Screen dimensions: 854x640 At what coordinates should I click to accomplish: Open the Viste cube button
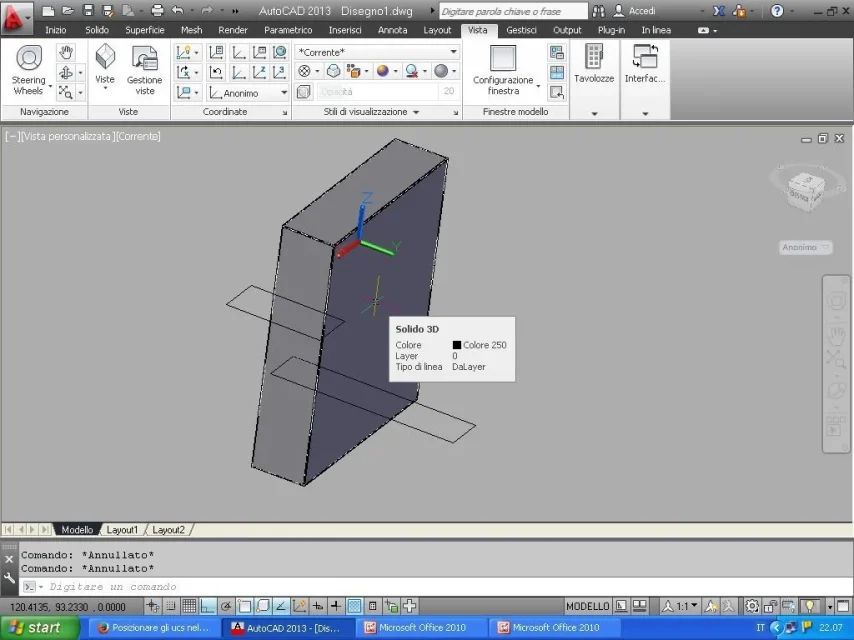(x=105, y=65)
